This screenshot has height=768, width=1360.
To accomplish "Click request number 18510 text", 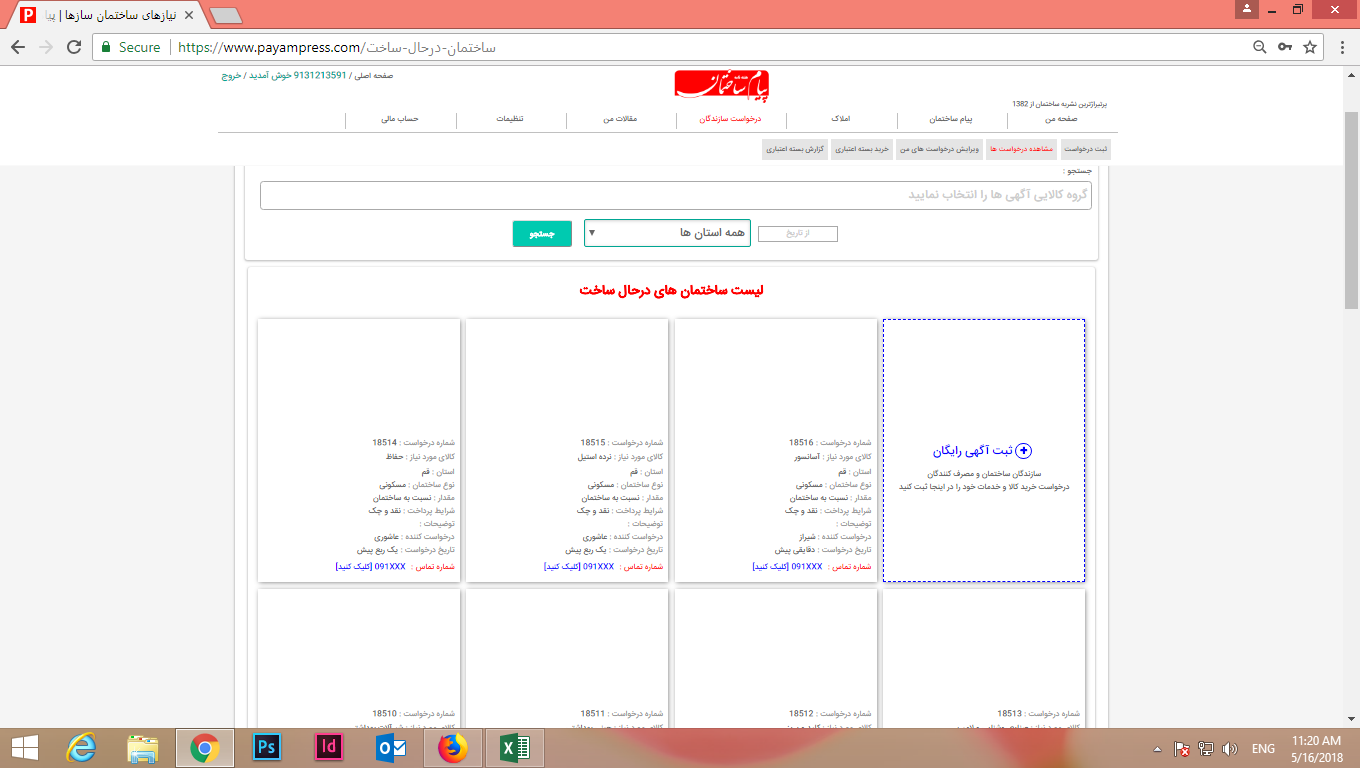I will 384,713.
